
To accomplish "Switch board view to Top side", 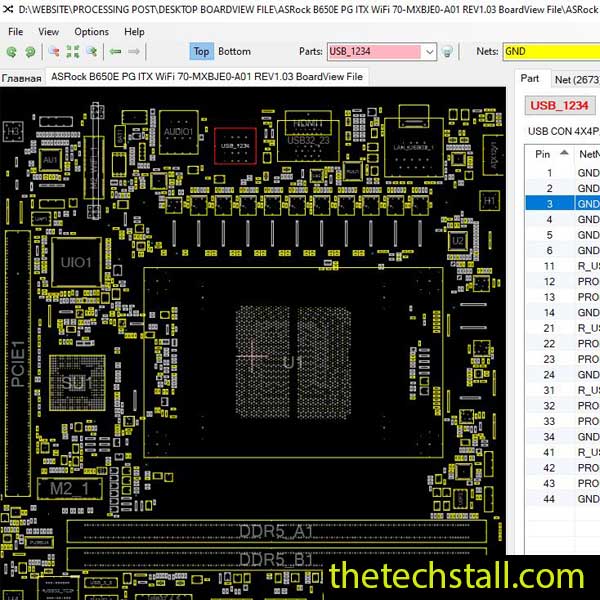I will (201, 51).
